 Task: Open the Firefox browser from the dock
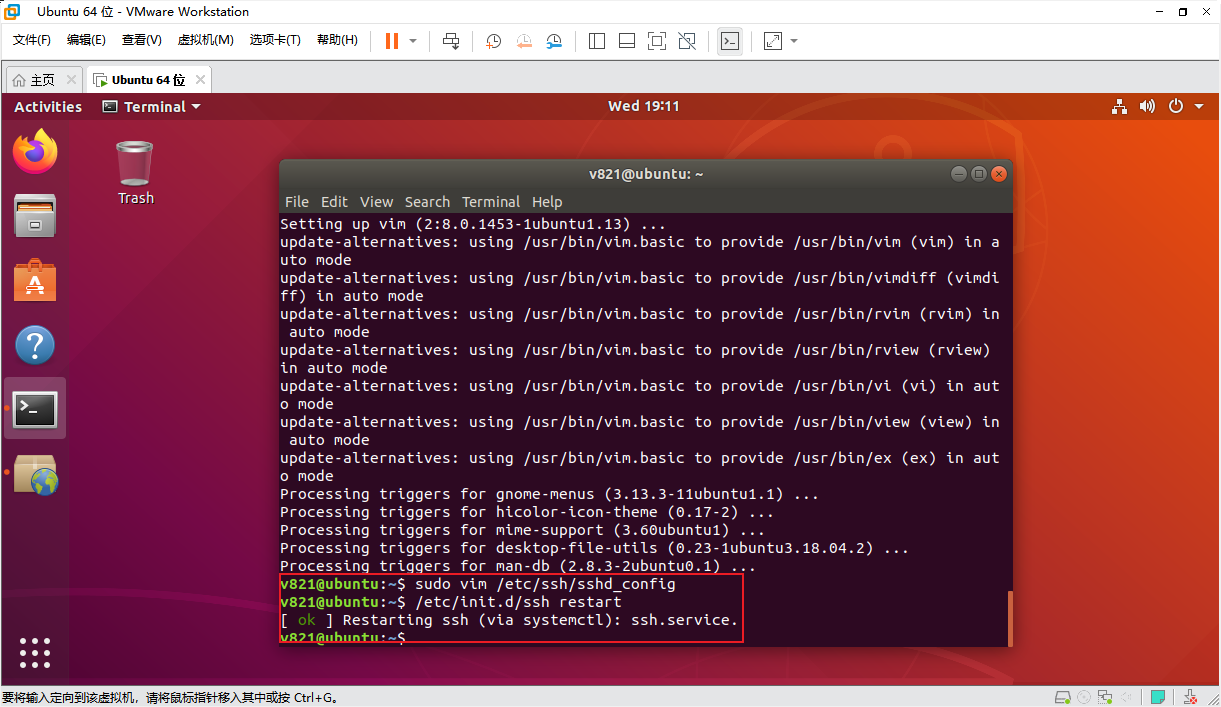click(x=35, y=151)
